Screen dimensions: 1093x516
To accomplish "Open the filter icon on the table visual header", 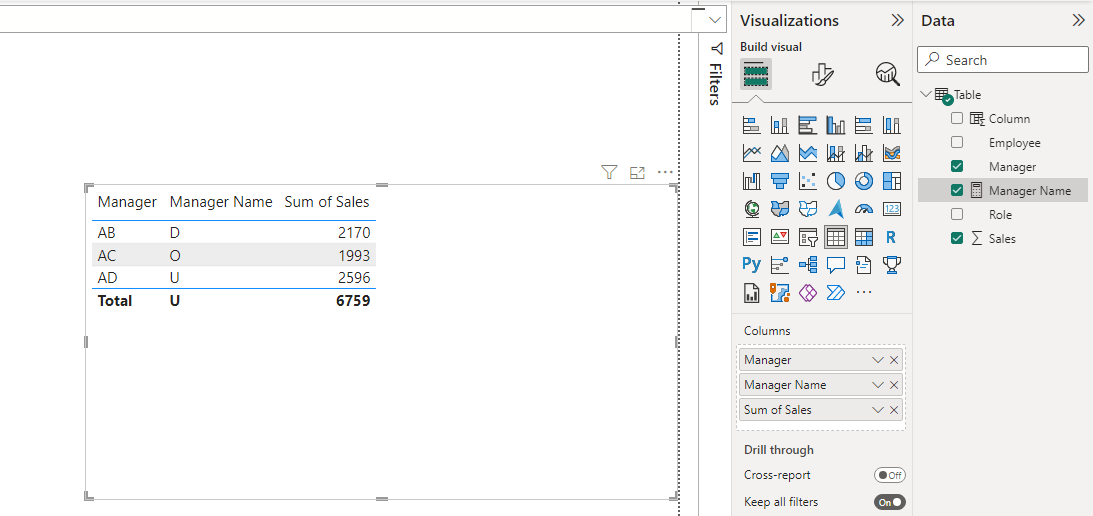I will [609, 172].
